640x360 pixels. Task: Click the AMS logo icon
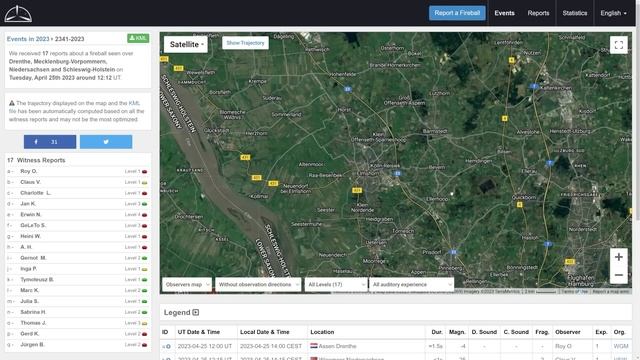pos(18,14)
